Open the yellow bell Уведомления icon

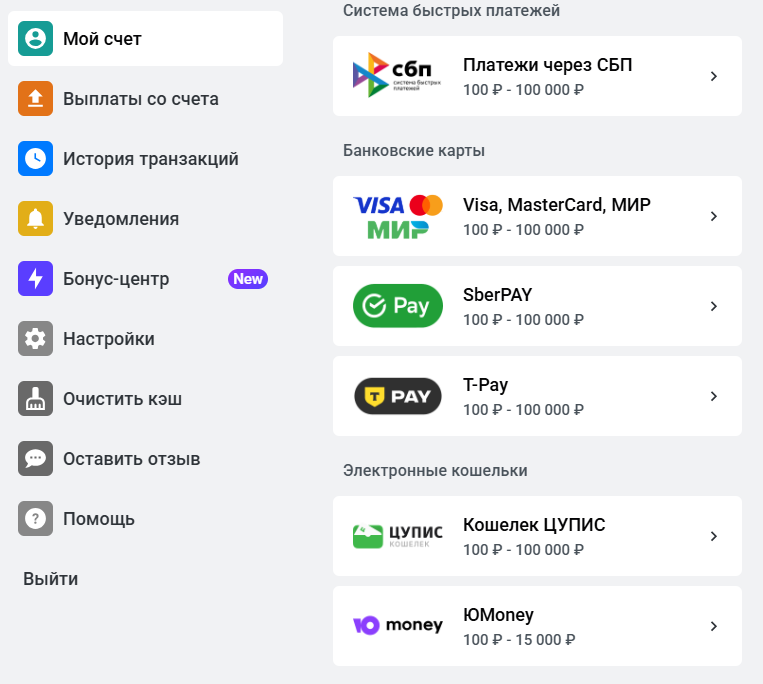36,218
